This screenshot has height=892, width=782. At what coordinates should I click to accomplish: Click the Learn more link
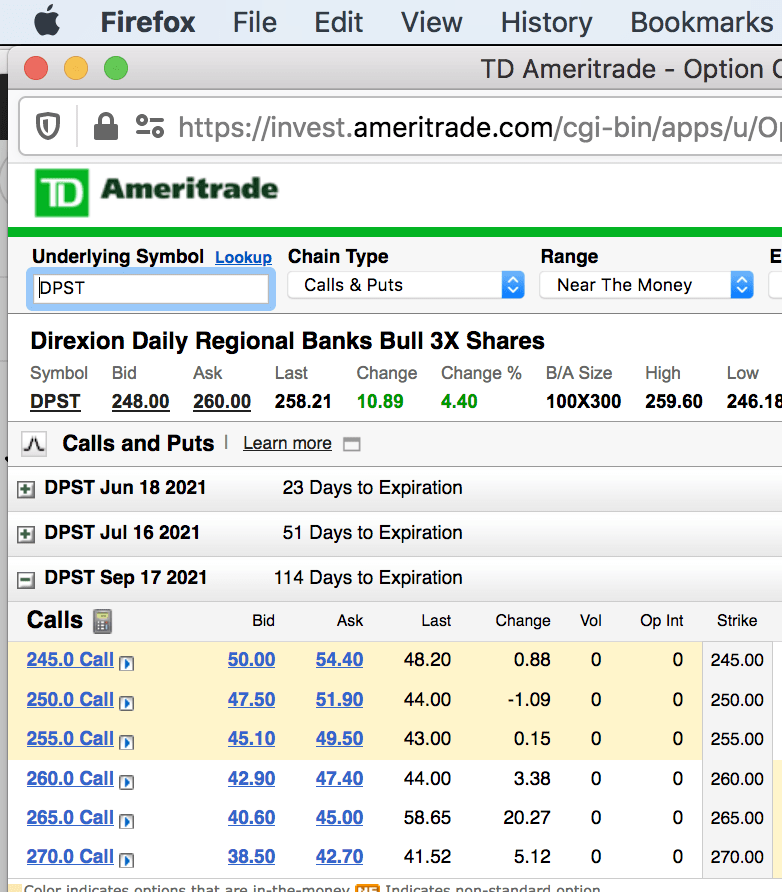[x=287, y=443]
